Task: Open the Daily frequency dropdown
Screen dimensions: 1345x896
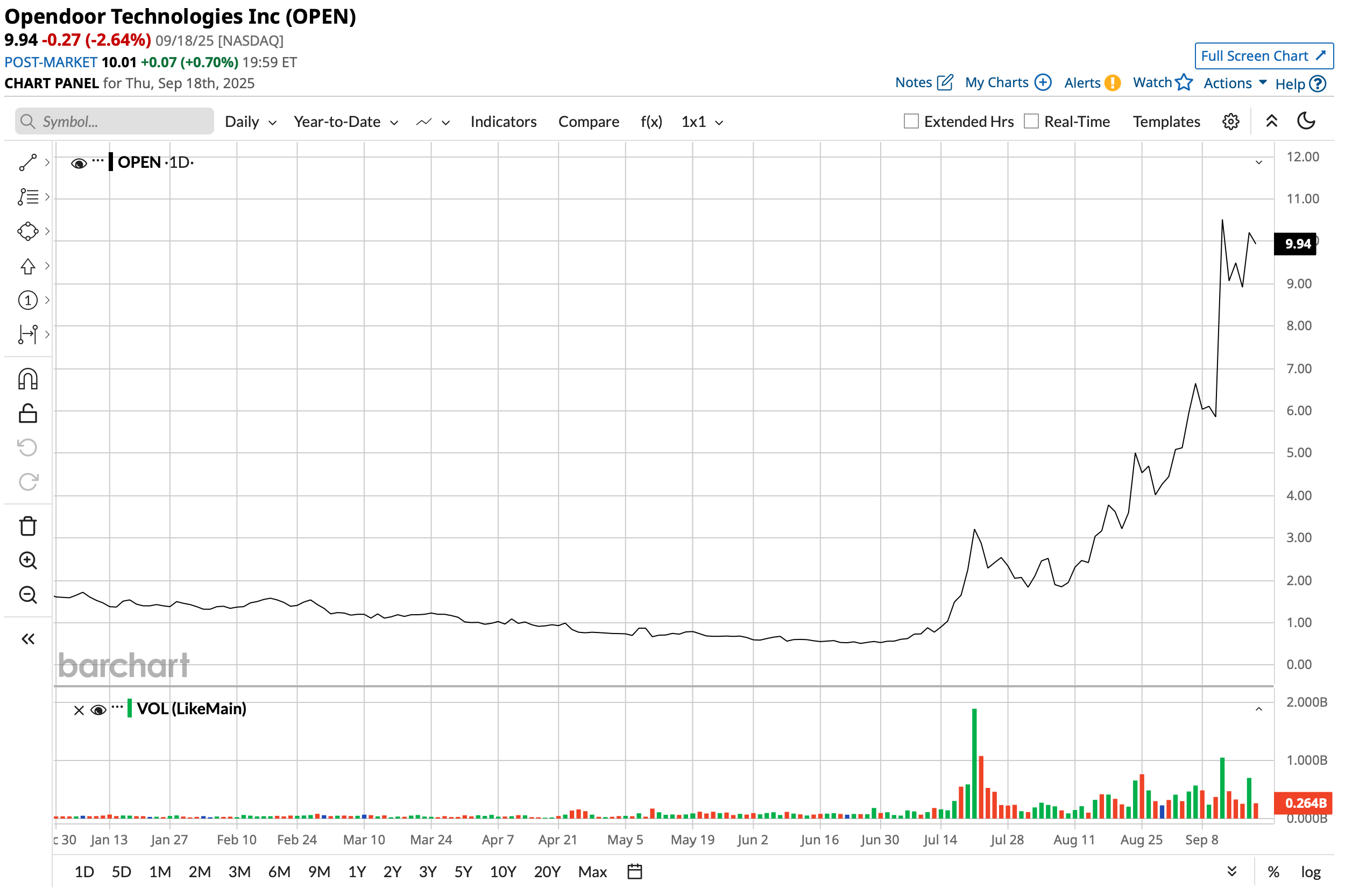Action: pos(250,122)
